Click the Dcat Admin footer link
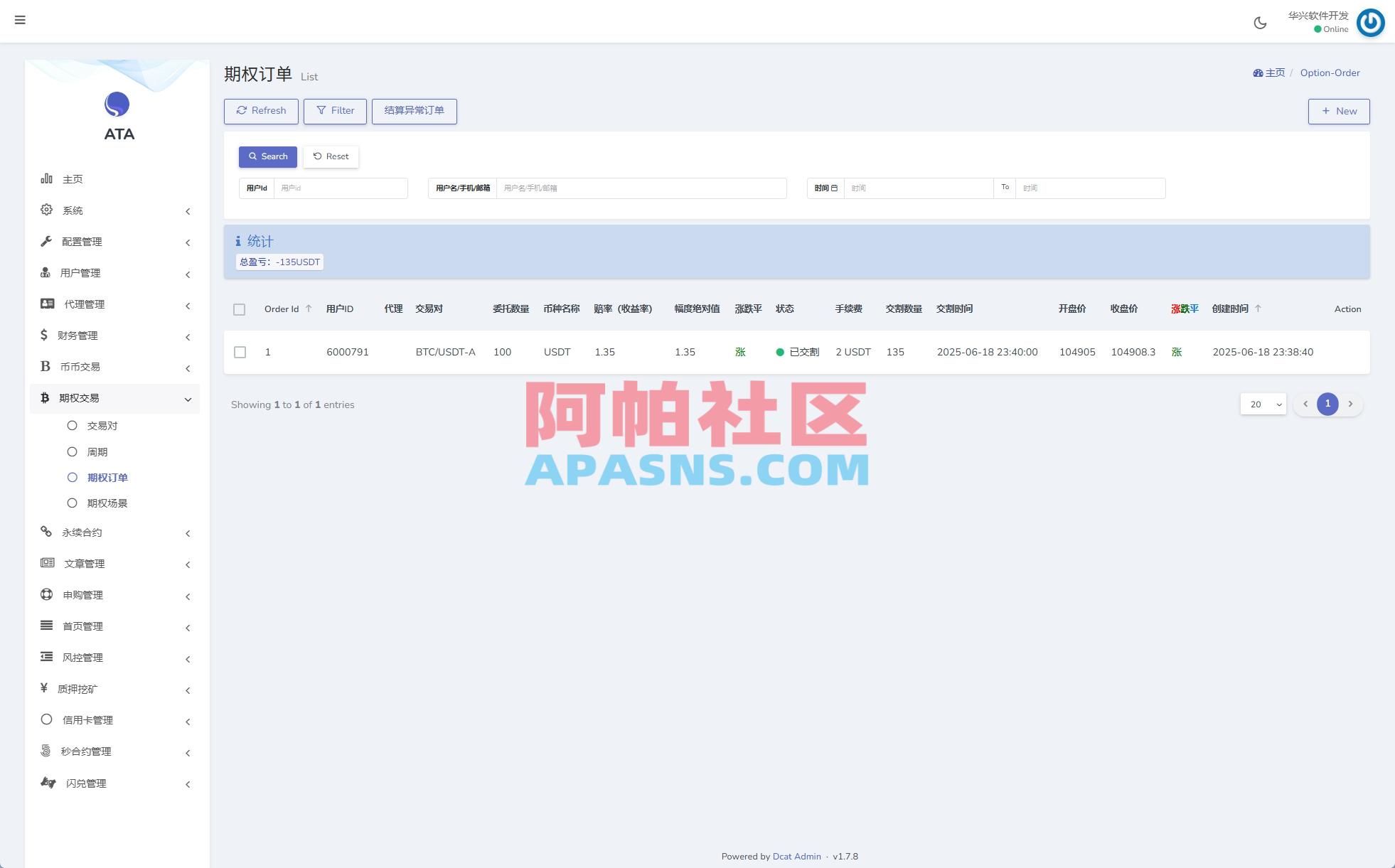Image resolution: width=1395 pixels, height=868 pixels. 796,856
